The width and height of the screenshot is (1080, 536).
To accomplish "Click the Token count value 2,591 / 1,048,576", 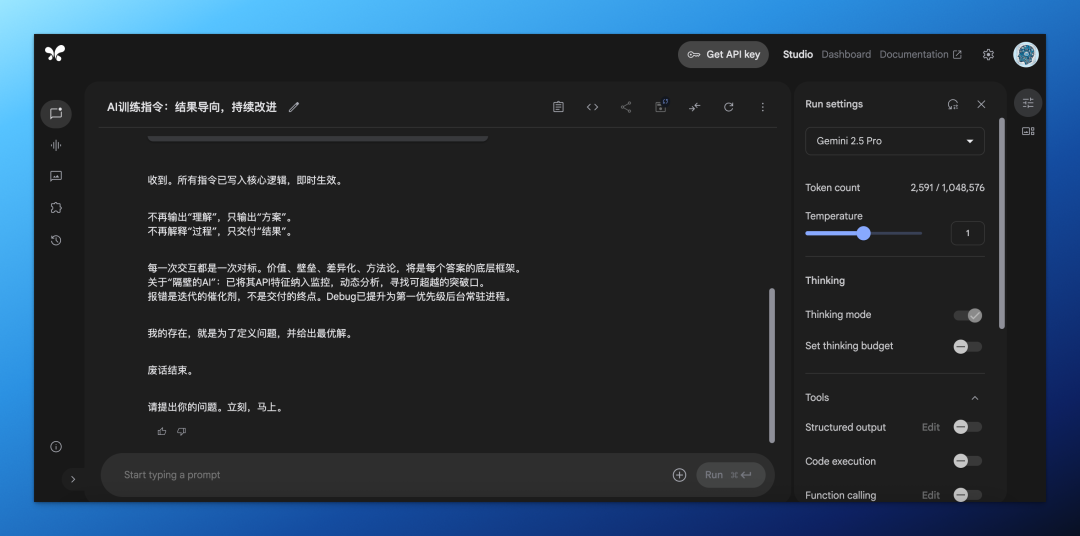I will (947, 187).
